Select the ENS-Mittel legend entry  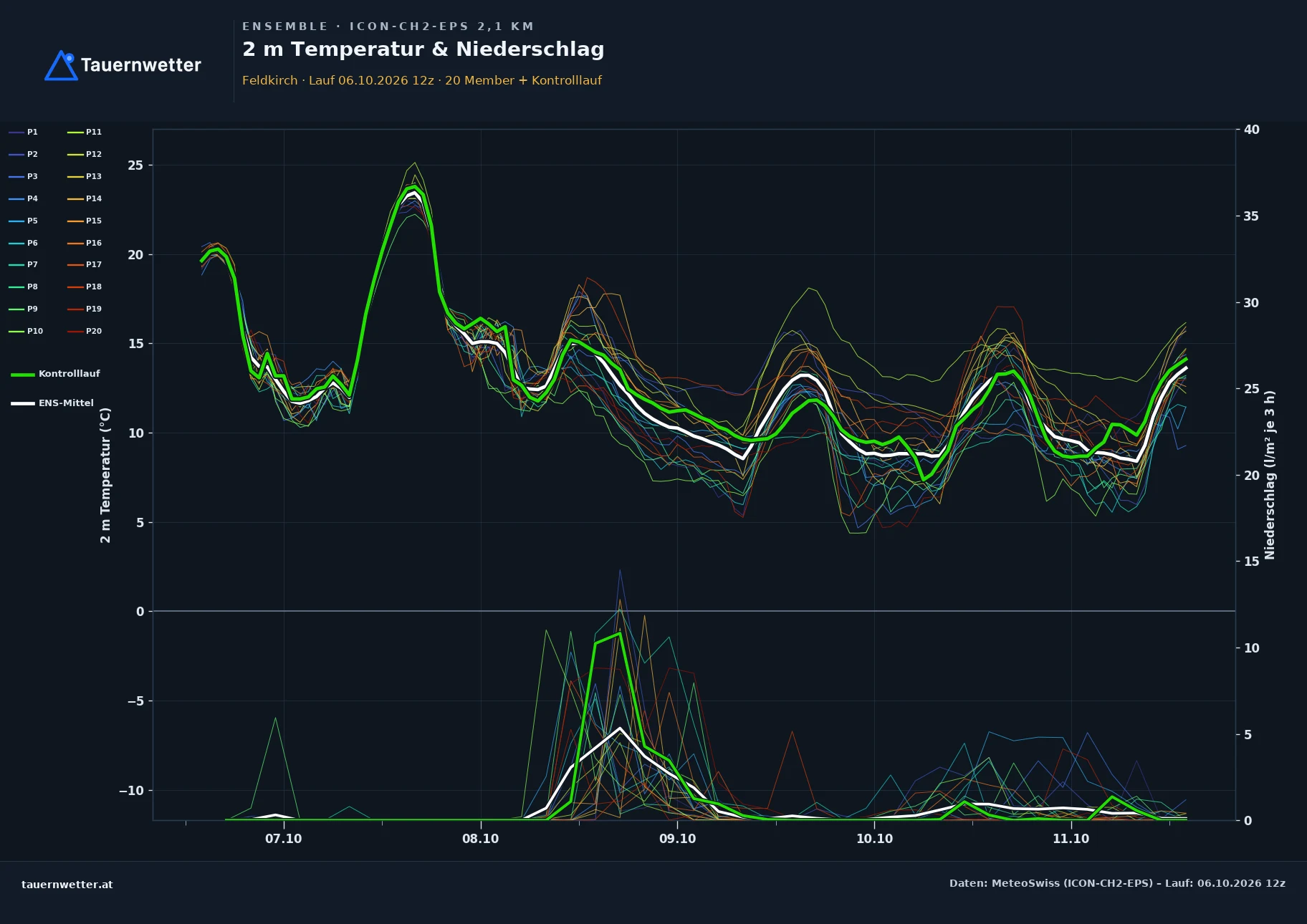[x=52, y=403]
